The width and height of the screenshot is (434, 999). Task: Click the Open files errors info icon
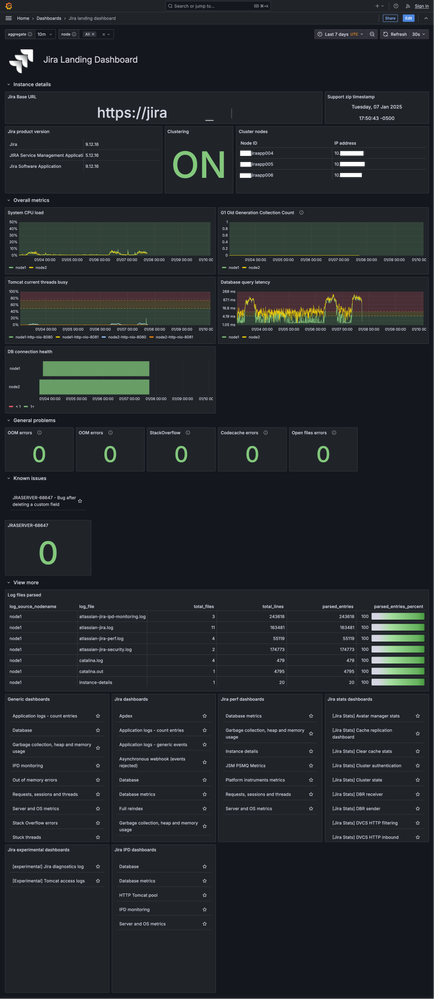[333, 433]
